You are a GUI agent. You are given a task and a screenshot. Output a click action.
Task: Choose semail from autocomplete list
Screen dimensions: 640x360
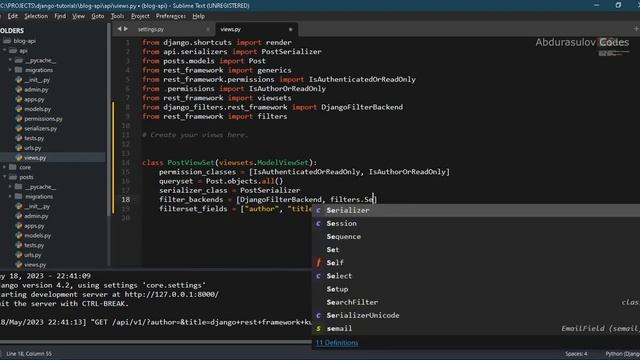click(476, 329)
